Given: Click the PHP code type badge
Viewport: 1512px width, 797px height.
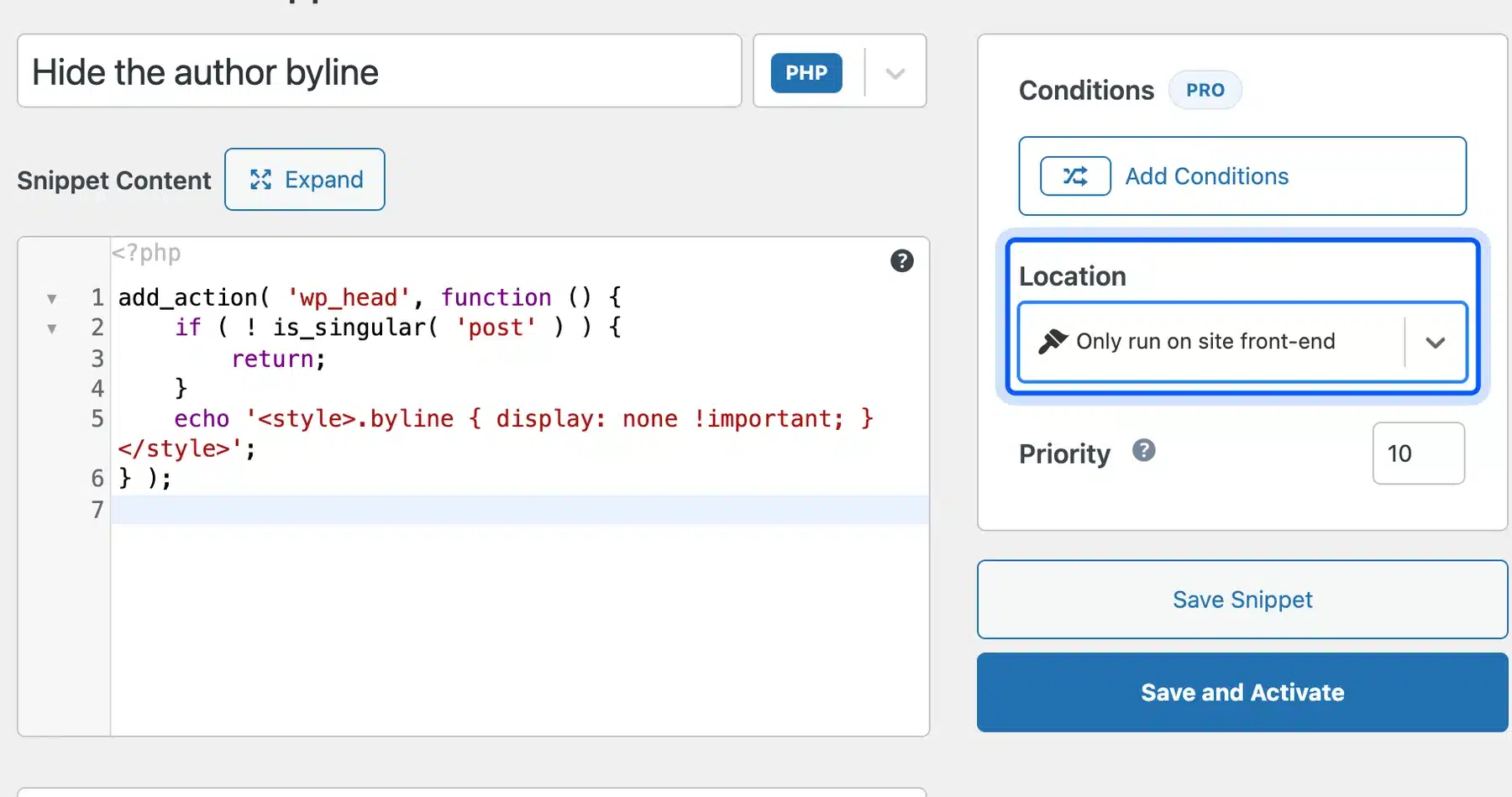Looking at the screenshot, I should click(x=806, y=73).
